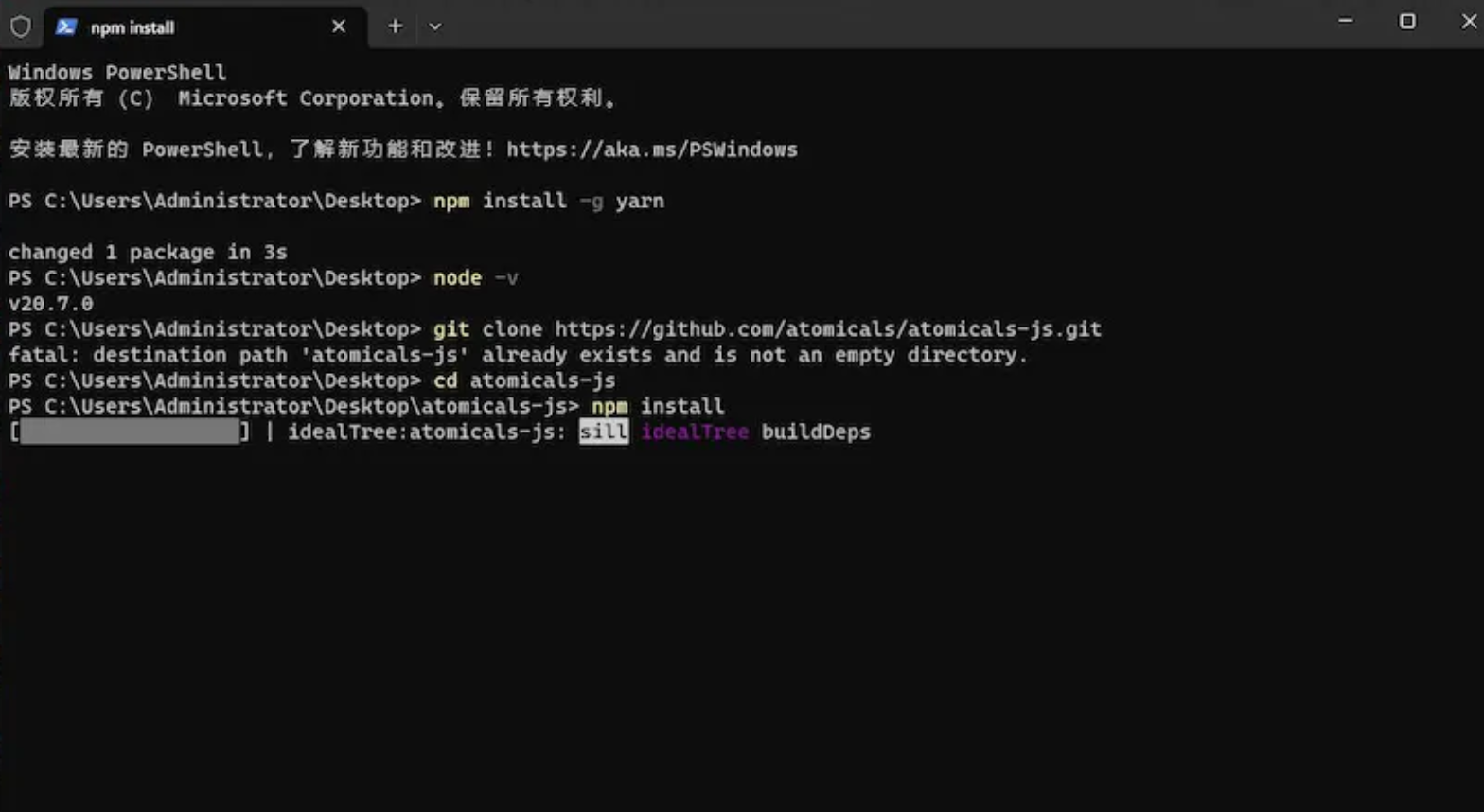Expand the new tab profile dropdown arrow
Viewport: 1484px width, 812px height.
point(435,26)
